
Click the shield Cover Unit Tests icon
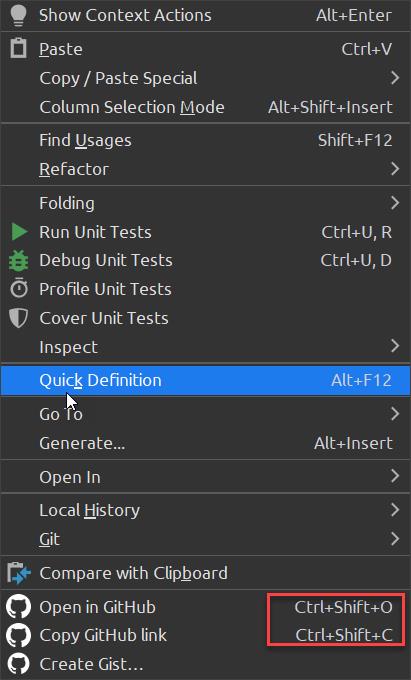[19, 318]
